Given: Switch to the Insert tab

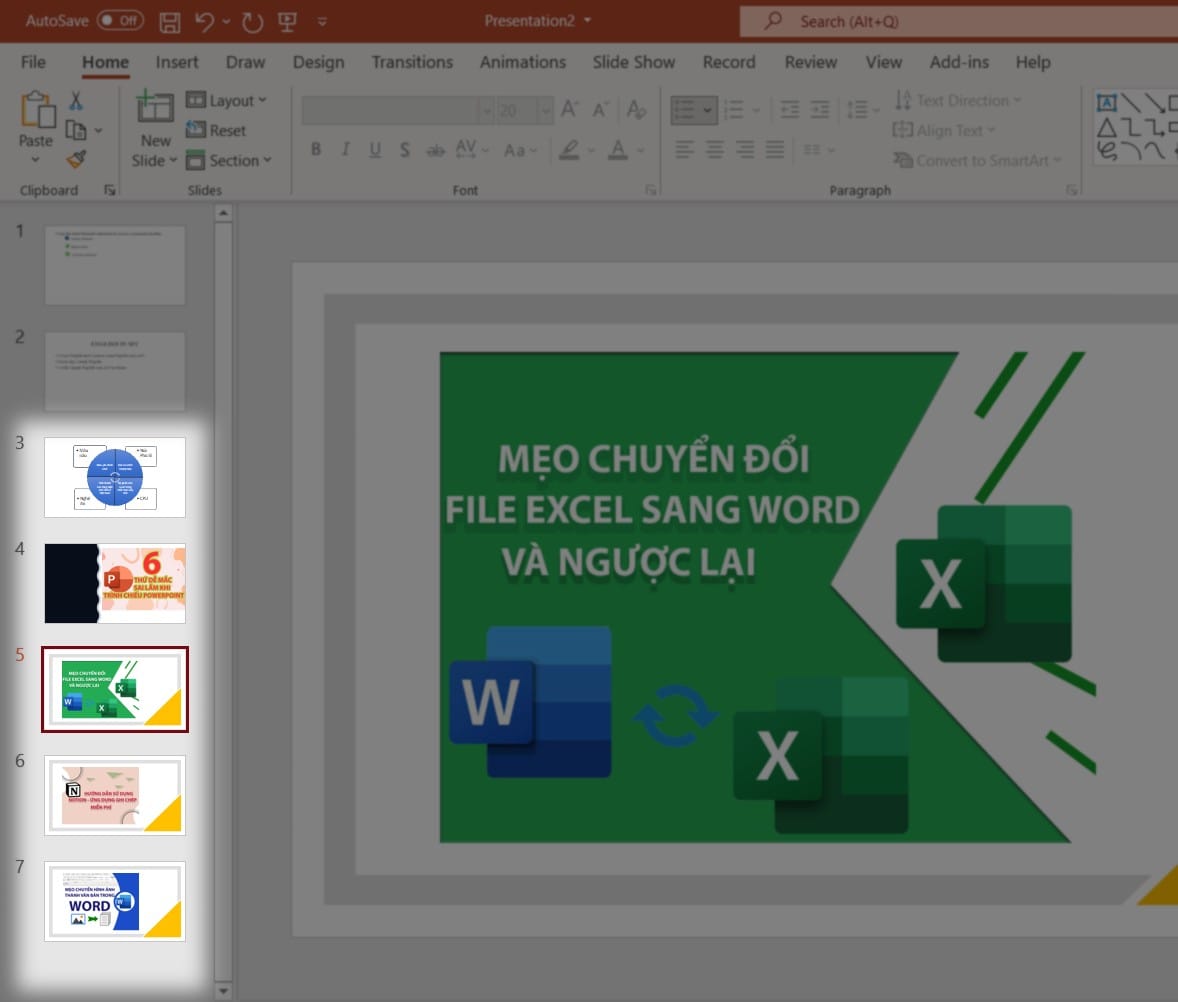Looking at the screenshot, I should click(x=177, y=62).
